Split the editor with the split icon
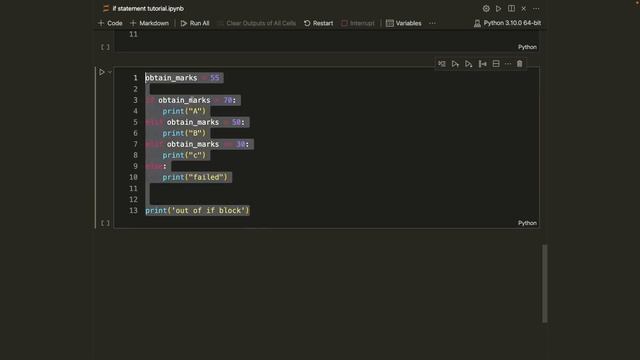640x360 pixels. (511, 9)
